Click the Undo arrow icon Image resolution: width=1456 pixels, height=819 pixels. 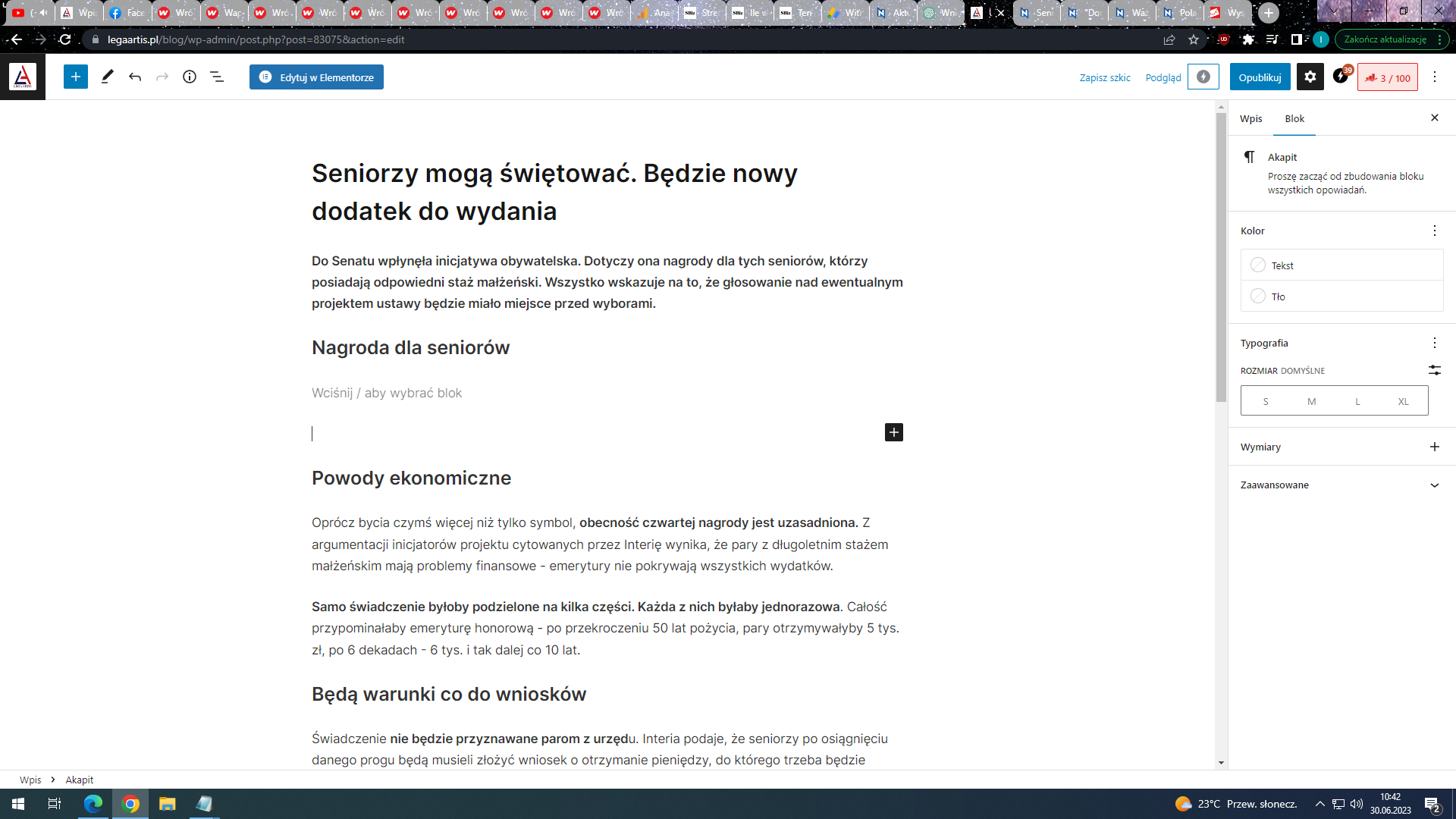[135, 77]
